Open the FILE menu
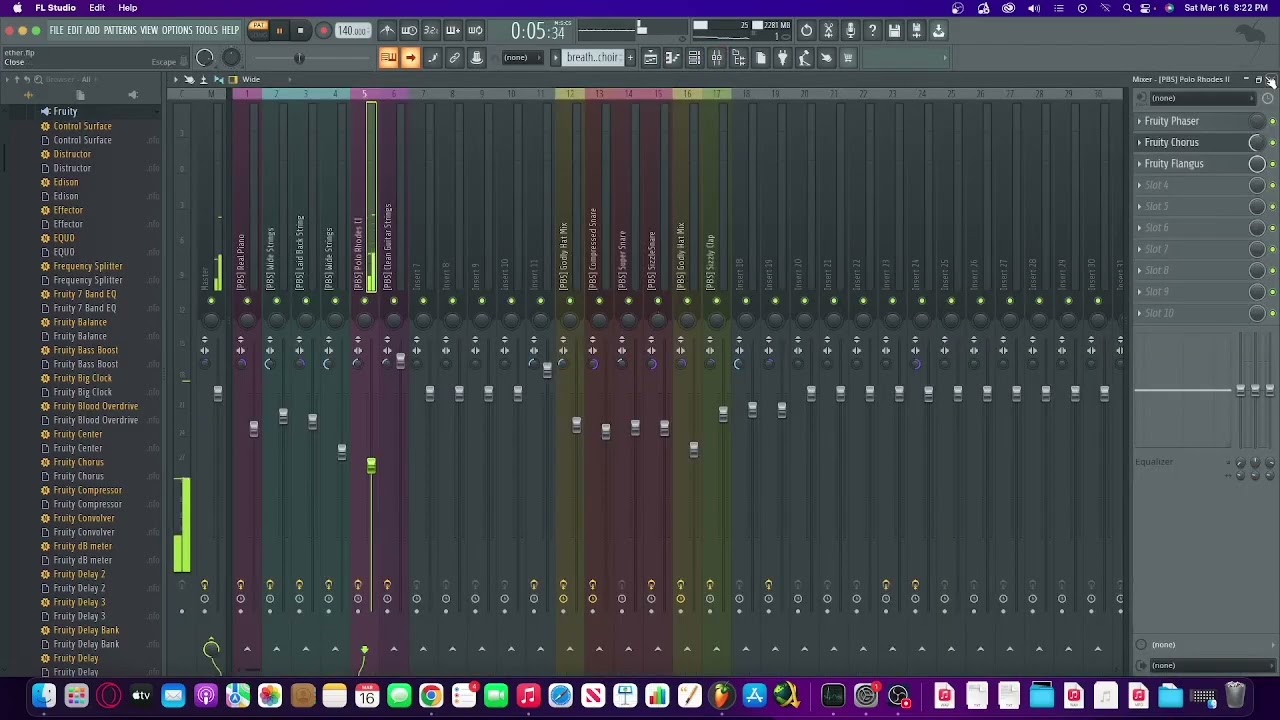 coord(56,31)
